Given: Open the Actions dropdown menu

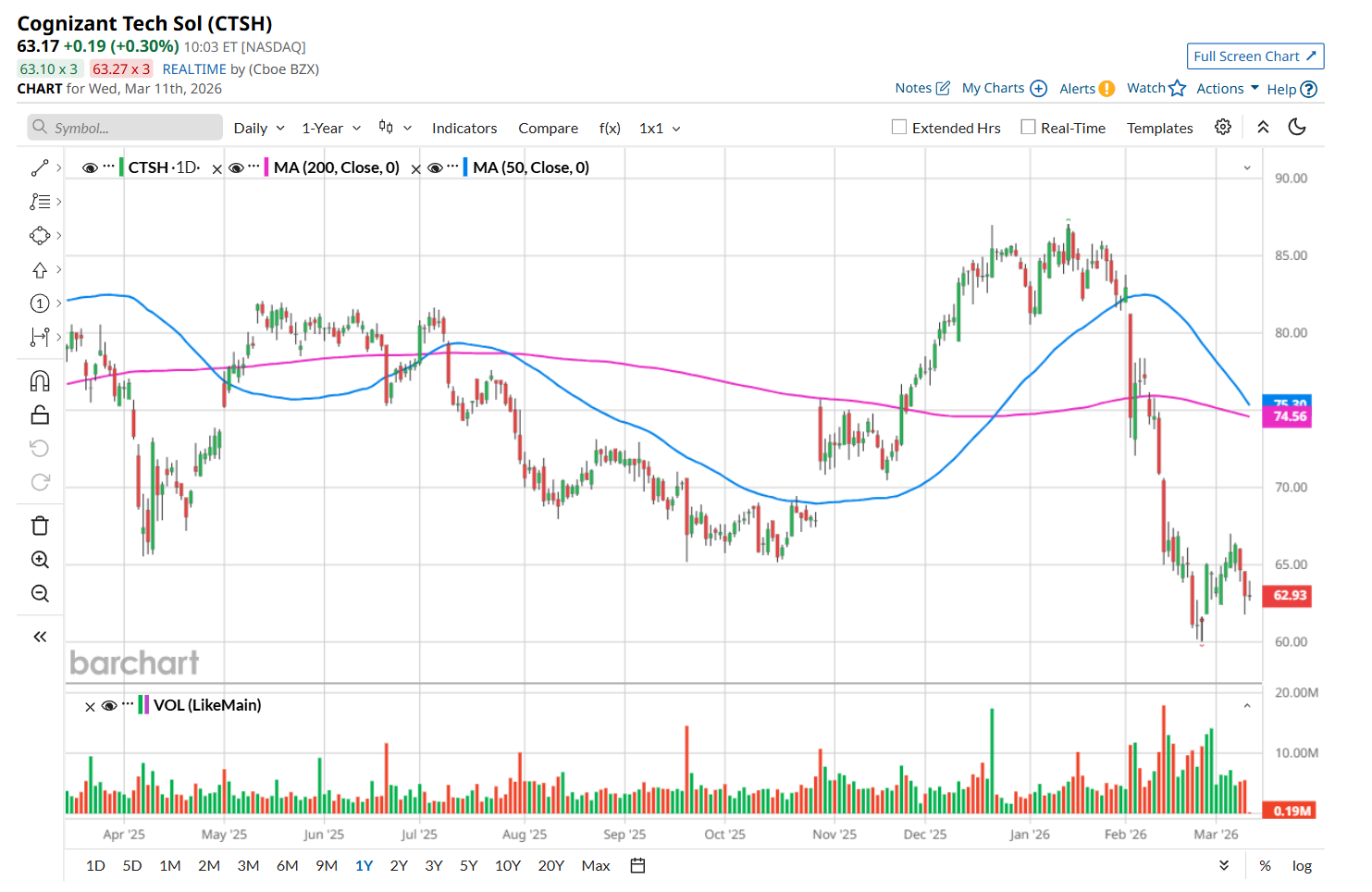Looking at the screenshot, I should click(1227, 89).
